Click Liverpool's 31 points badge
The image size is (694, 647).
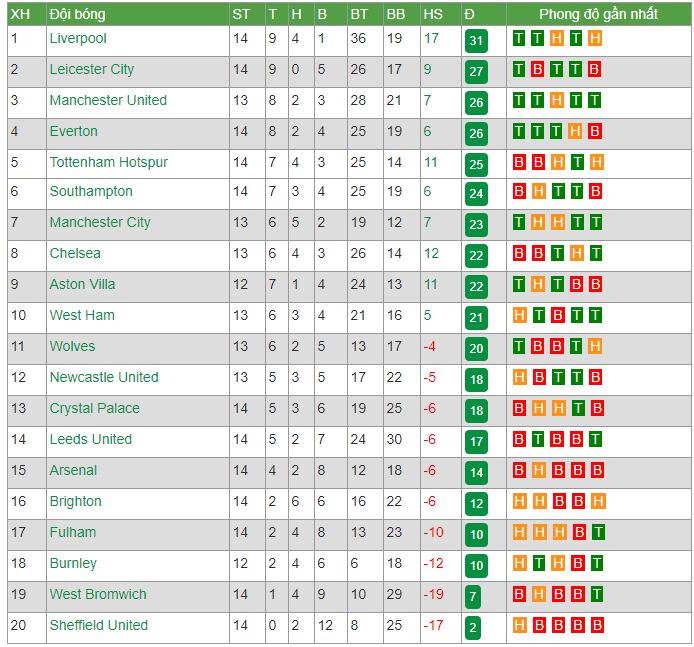(476, 41)
